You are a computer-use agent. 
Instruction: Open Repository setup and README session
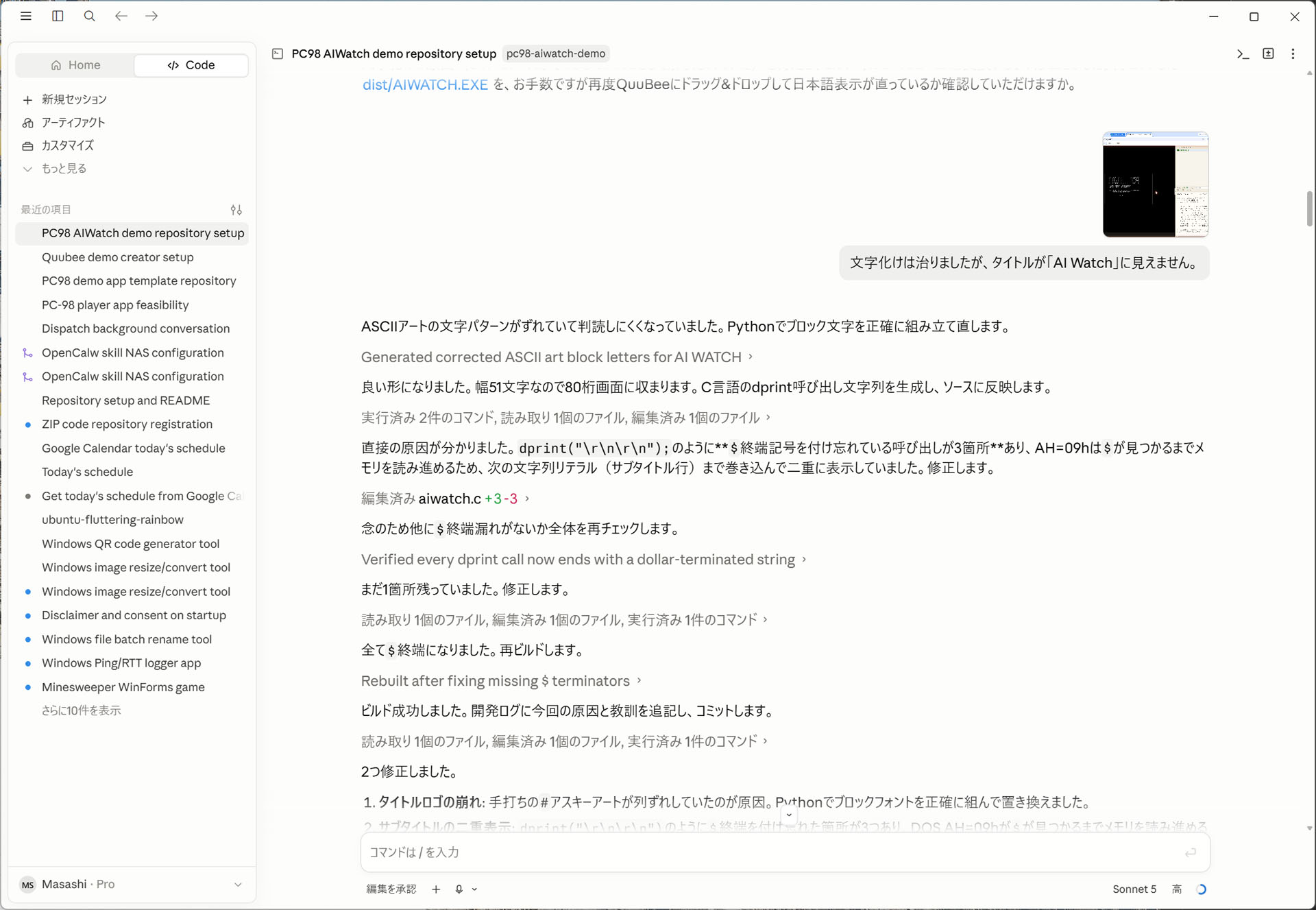tap(132, 400)
